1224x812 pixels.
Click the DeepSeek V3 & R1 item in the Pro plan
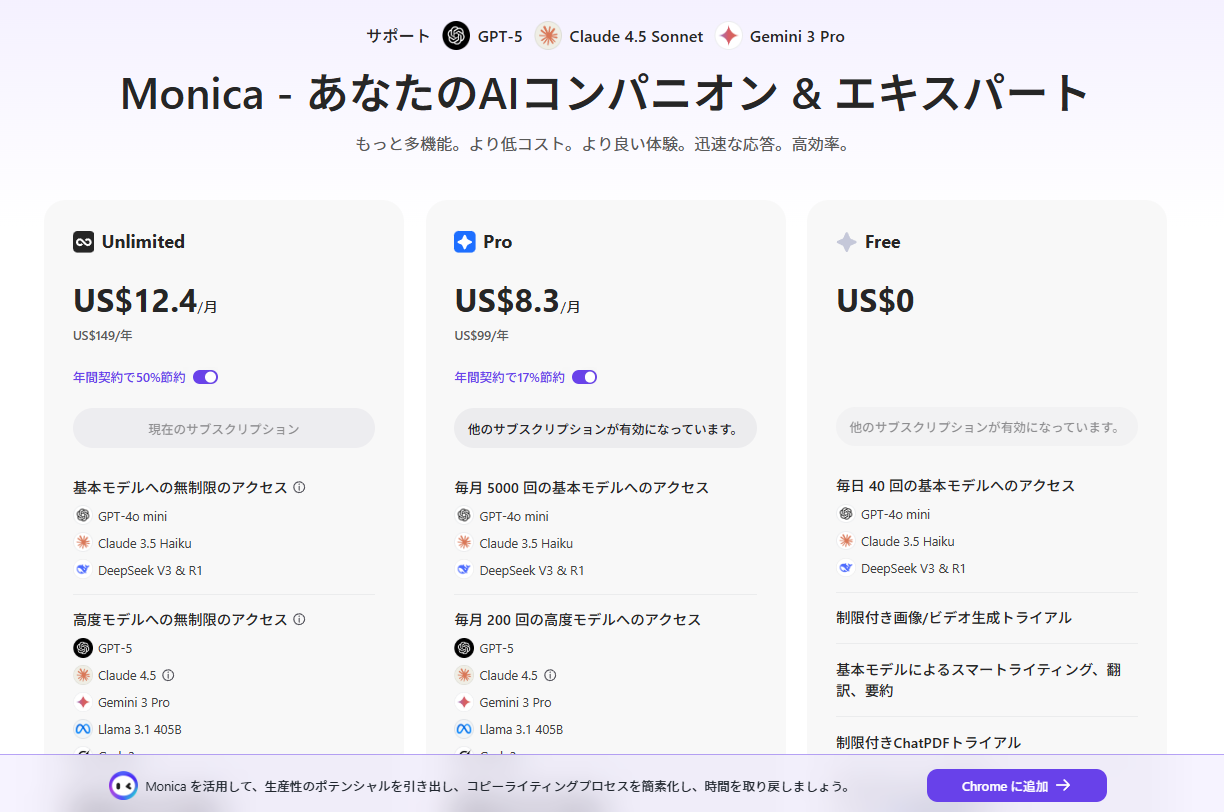[x=531, y=570]
